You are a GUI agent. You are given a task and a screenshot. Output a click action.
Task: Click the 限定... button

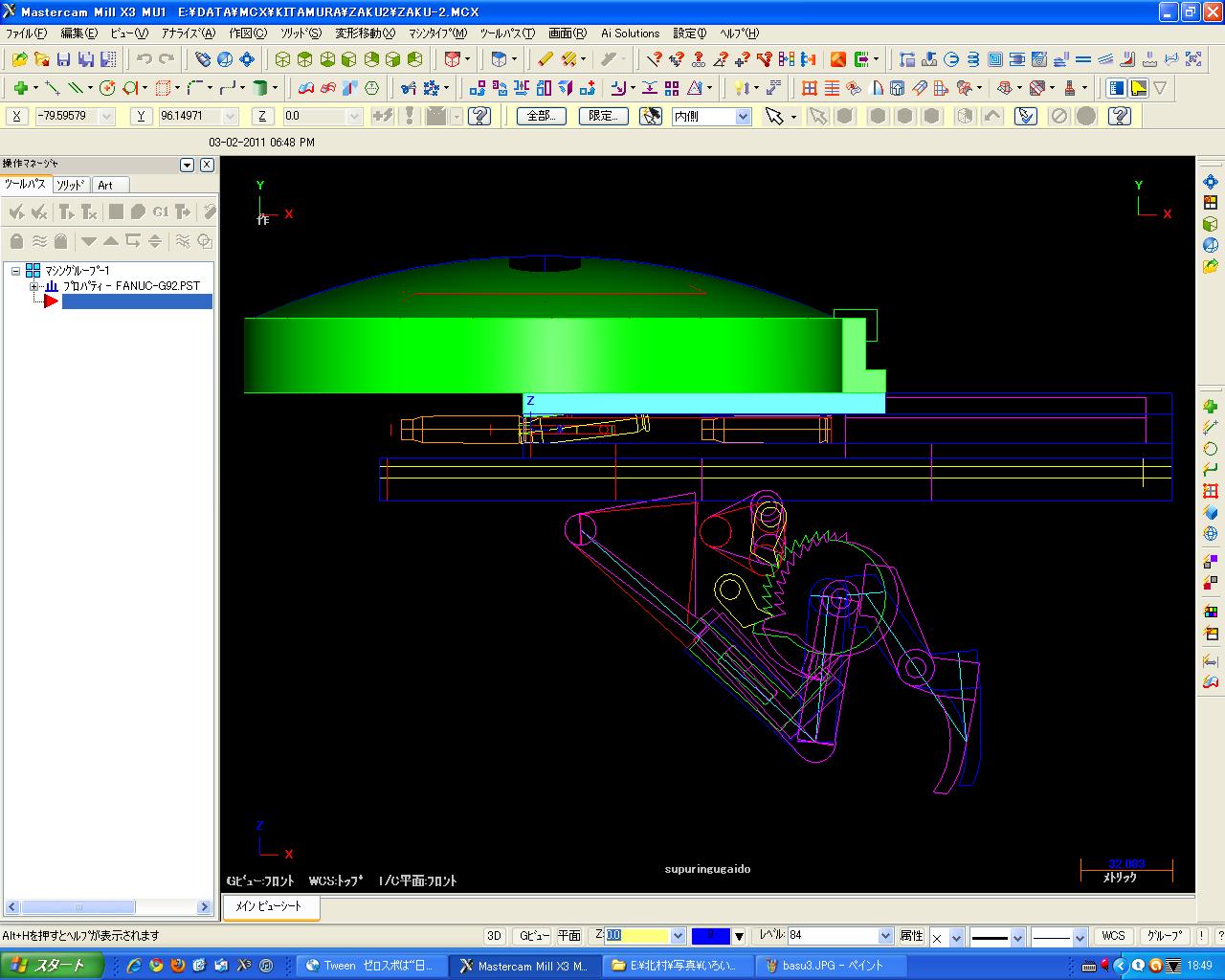coord(603,116)
